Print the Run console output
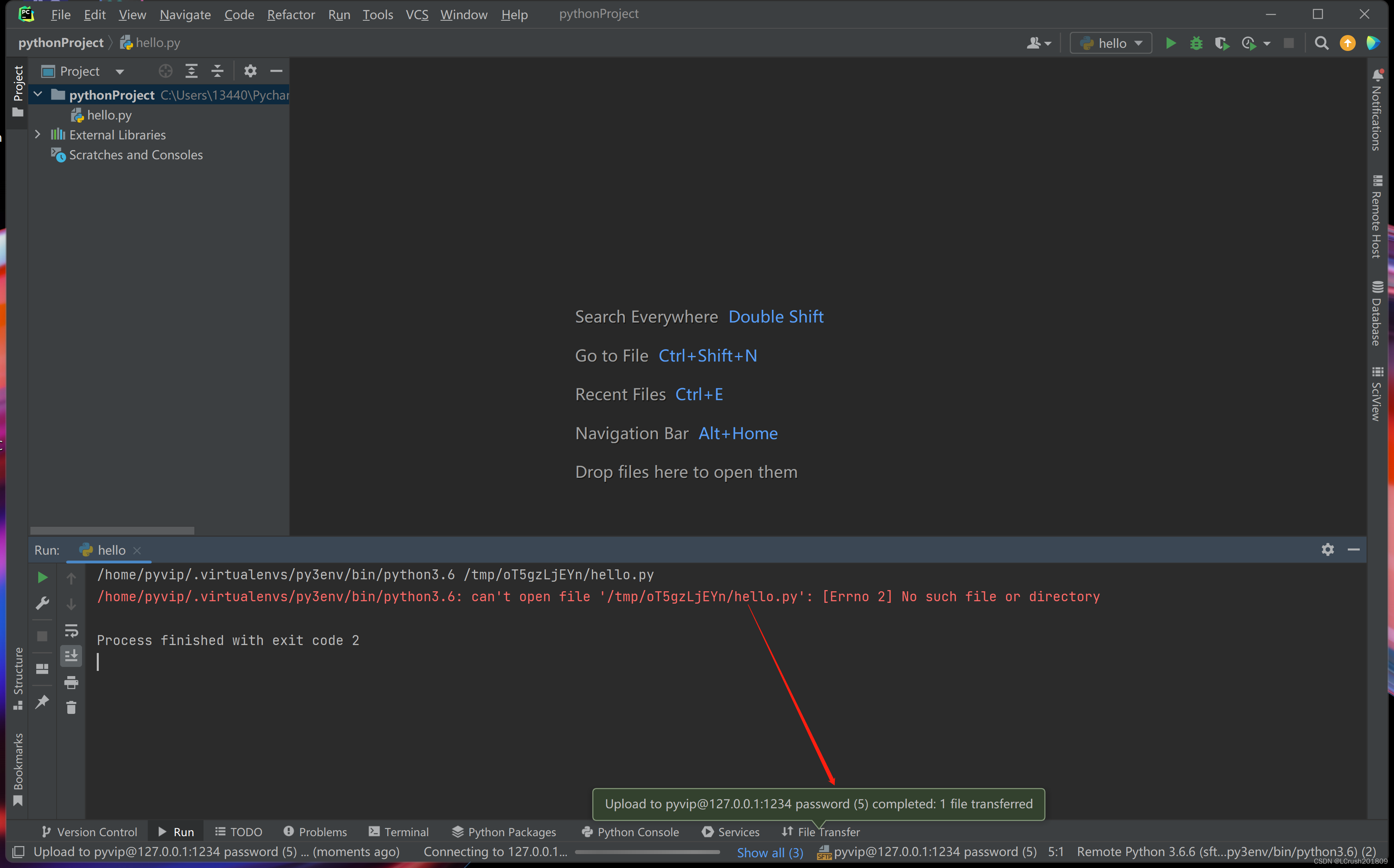 pos(71,682)
